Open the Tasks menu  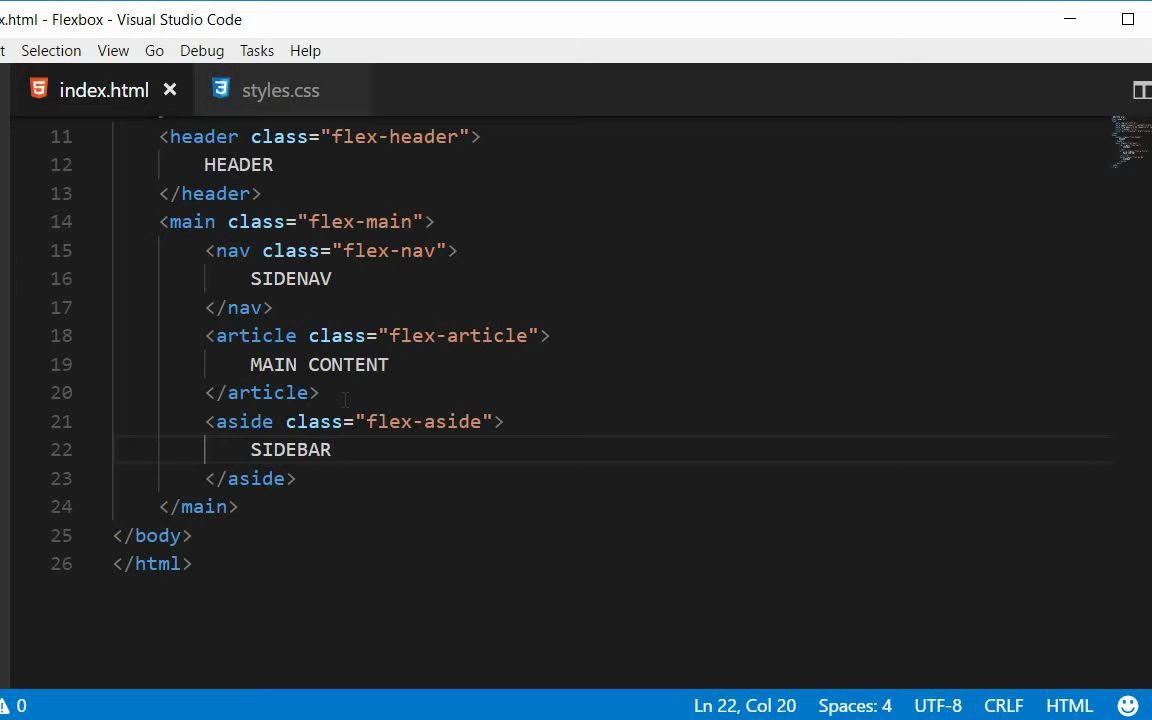coord(256,51)
